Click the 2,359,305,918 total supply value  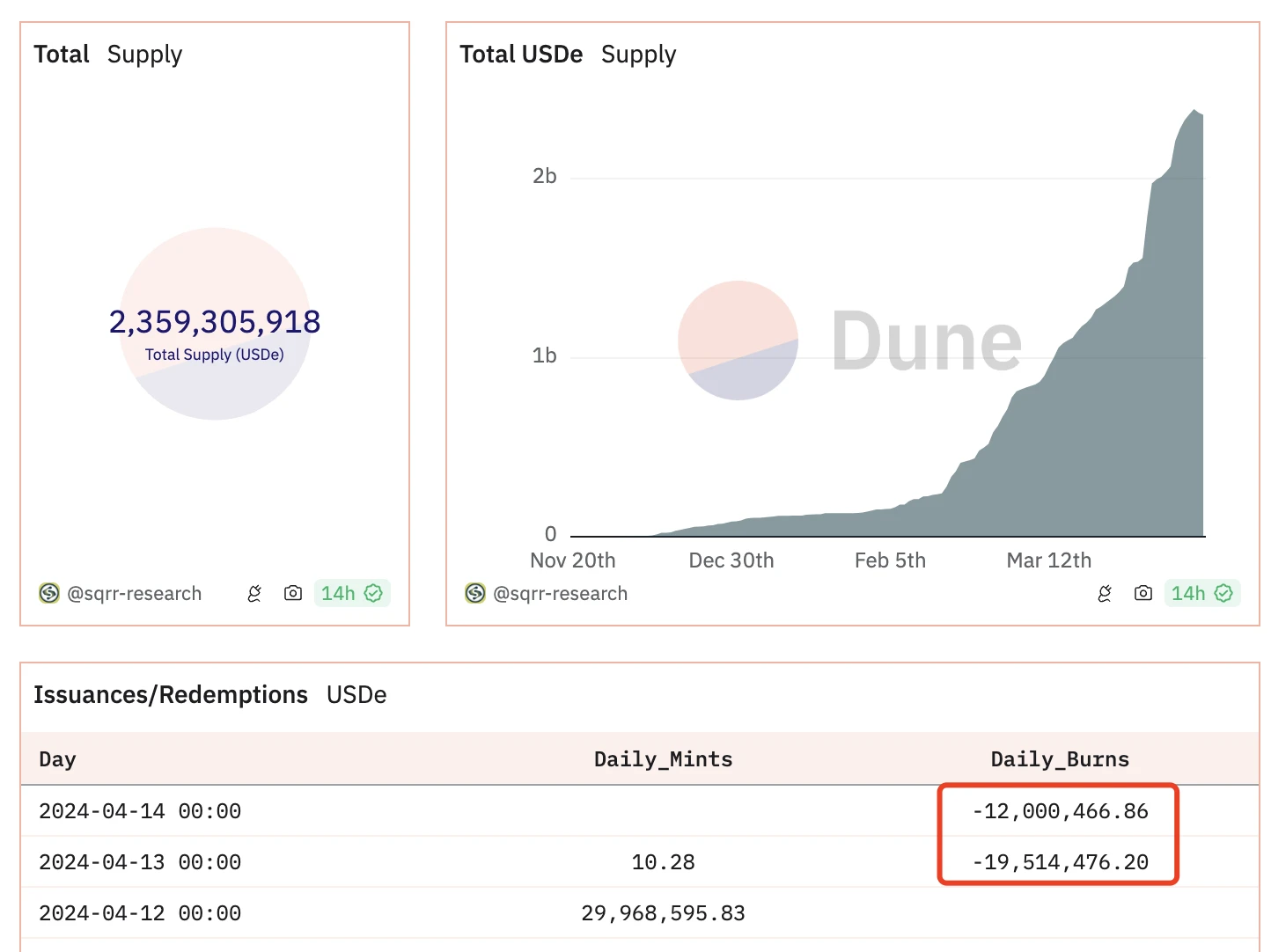(215, 322)
